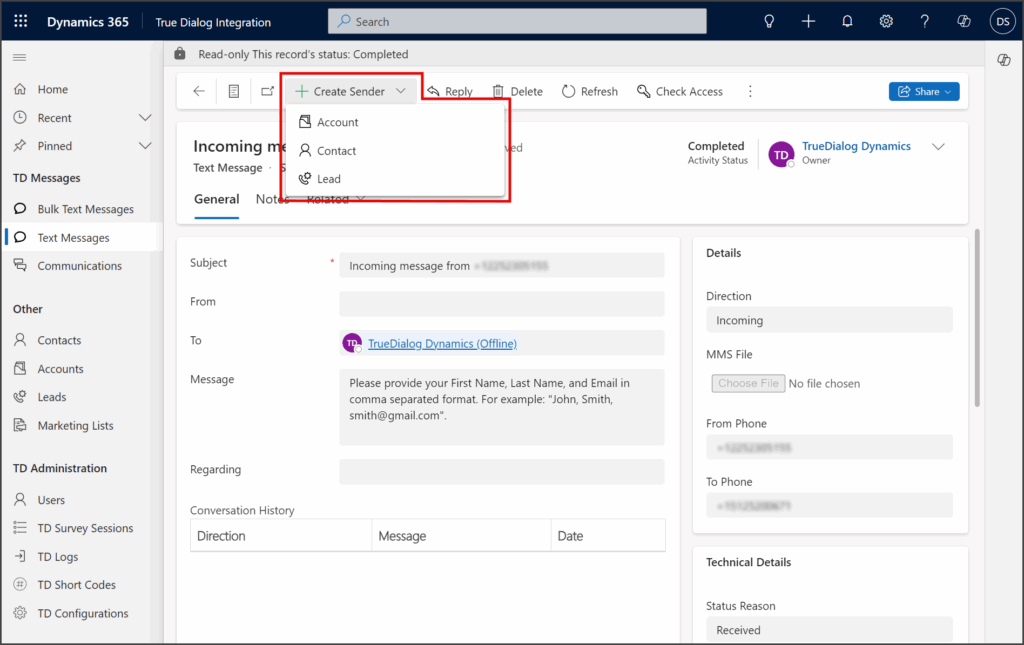
Task: Click the TD owner avatar in header
Action: click(x=781, y=155)
